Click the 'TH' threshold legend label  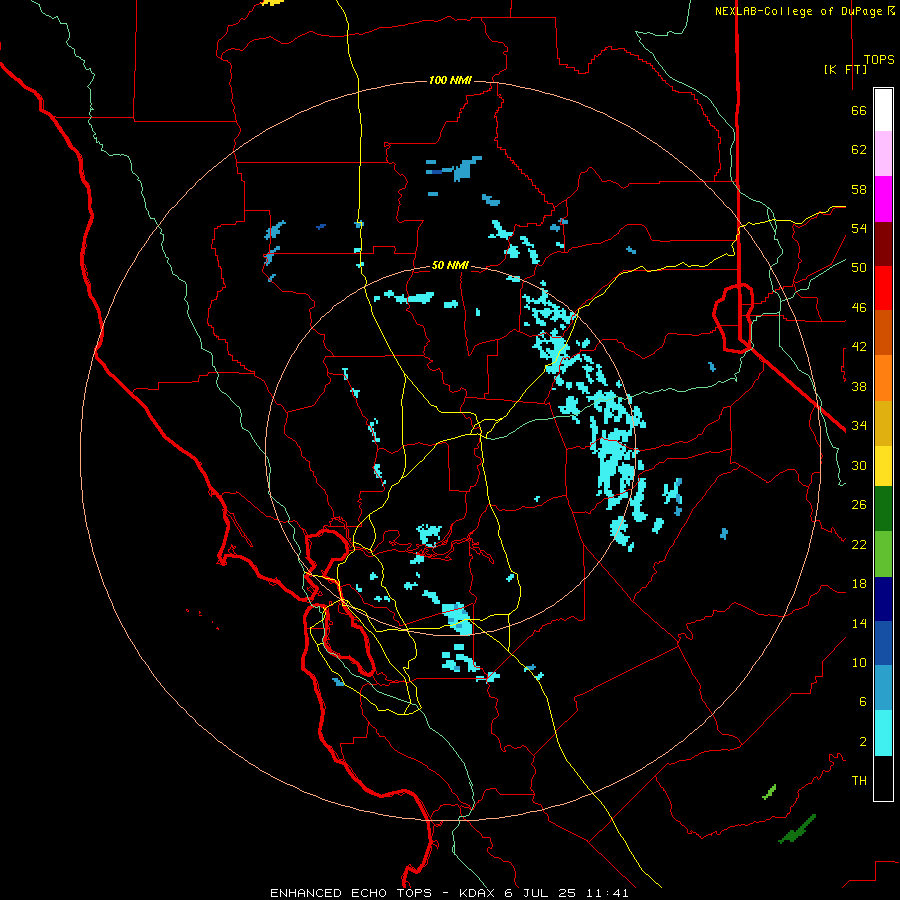click(x=859, y=780)
